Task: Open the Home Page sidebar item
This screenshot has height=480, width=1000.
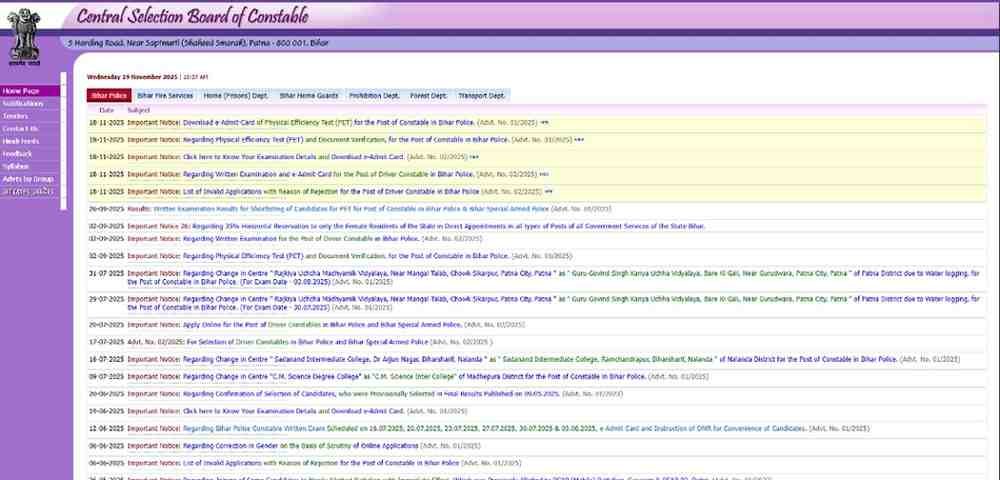Action: (x=20, y=91)
